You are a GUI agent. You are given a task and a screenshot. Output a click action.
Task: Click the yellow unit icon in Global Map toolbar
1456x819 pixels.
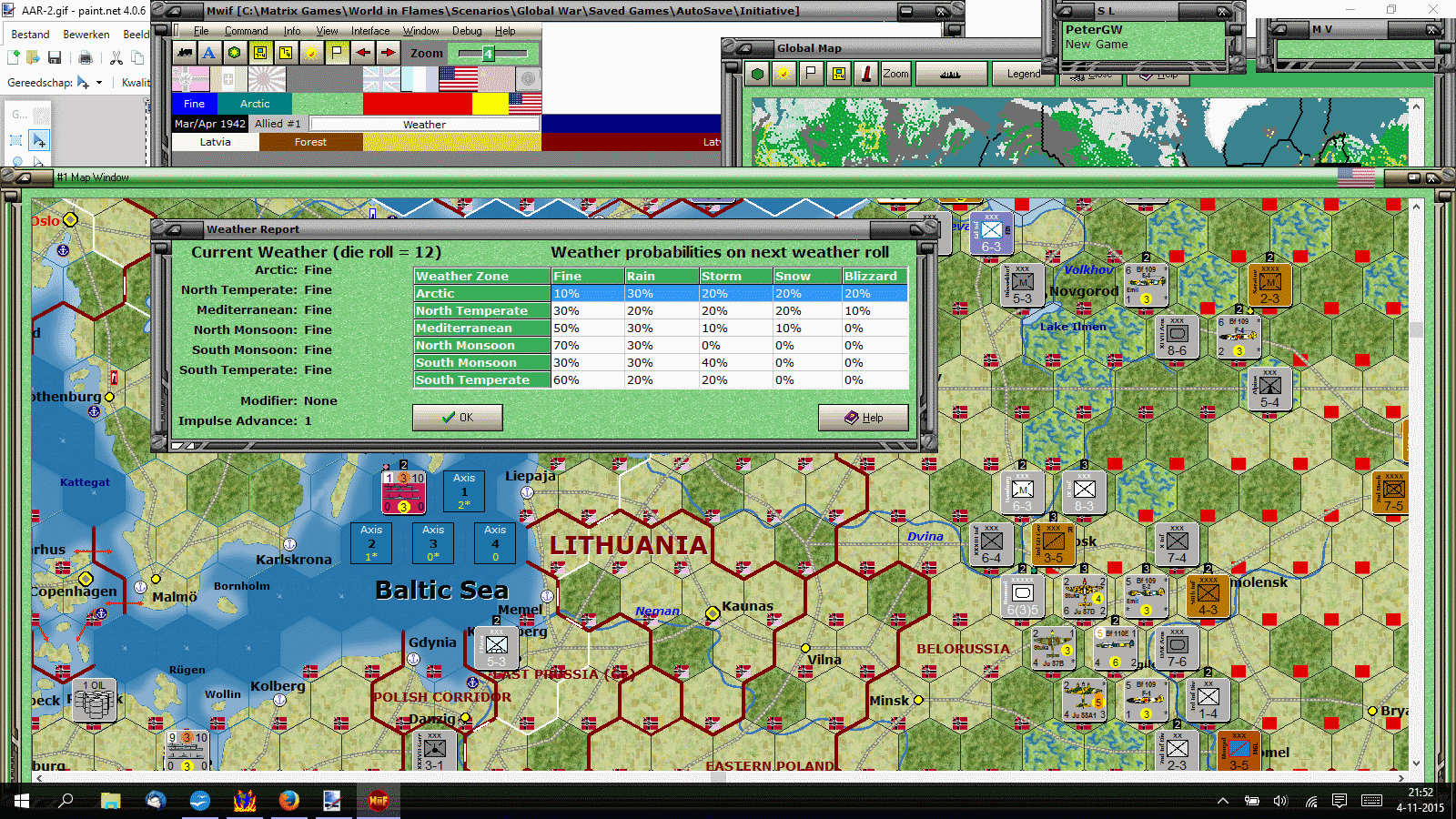click(x=839, y=74)
